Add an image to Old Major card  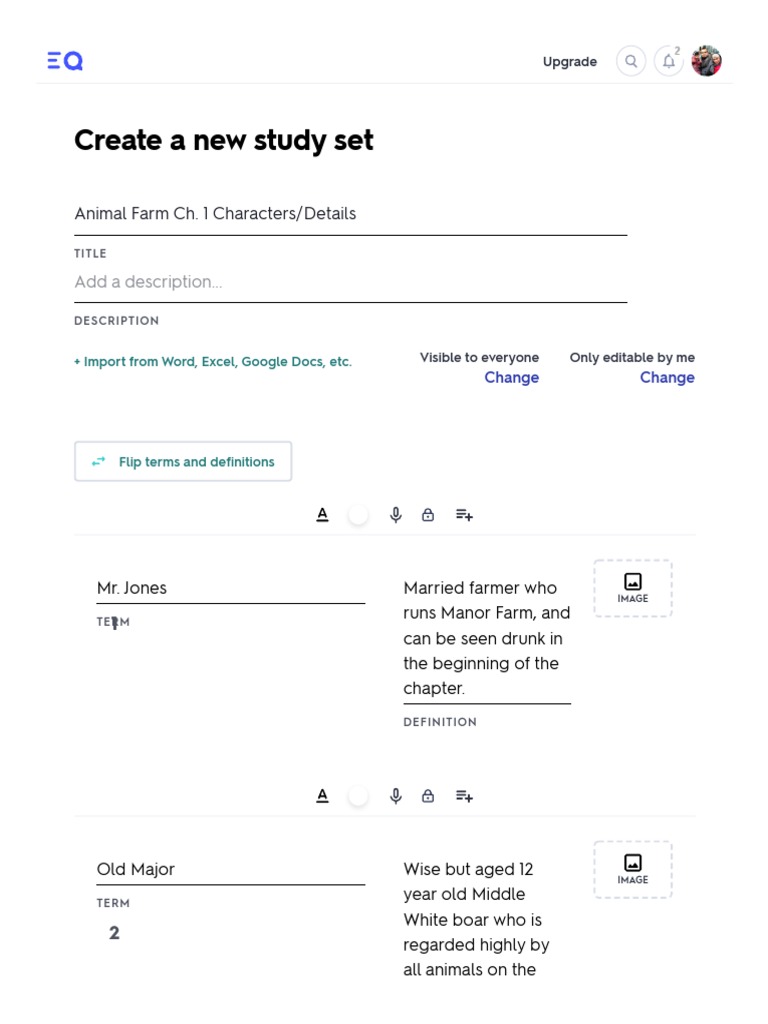632,869
